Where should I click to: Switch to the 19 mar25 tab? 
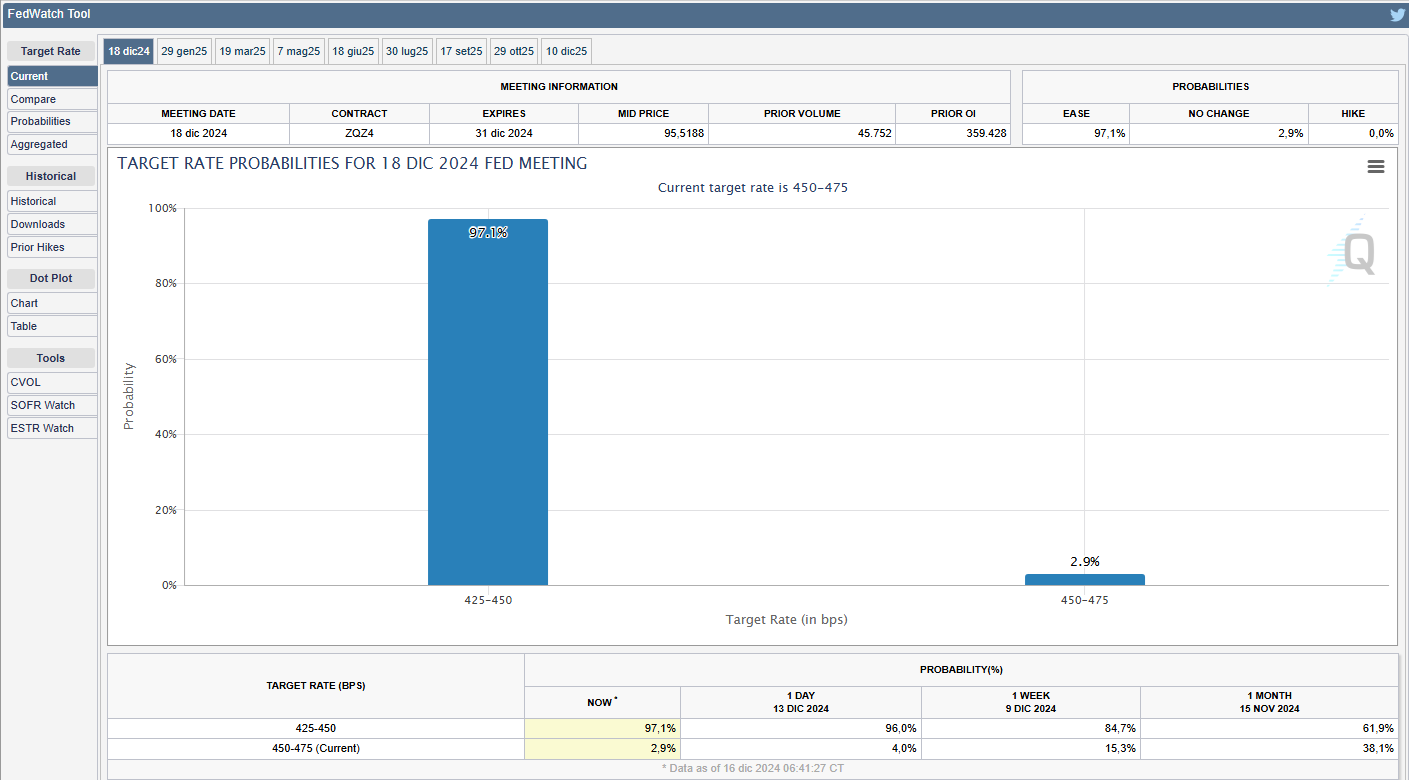242,51
